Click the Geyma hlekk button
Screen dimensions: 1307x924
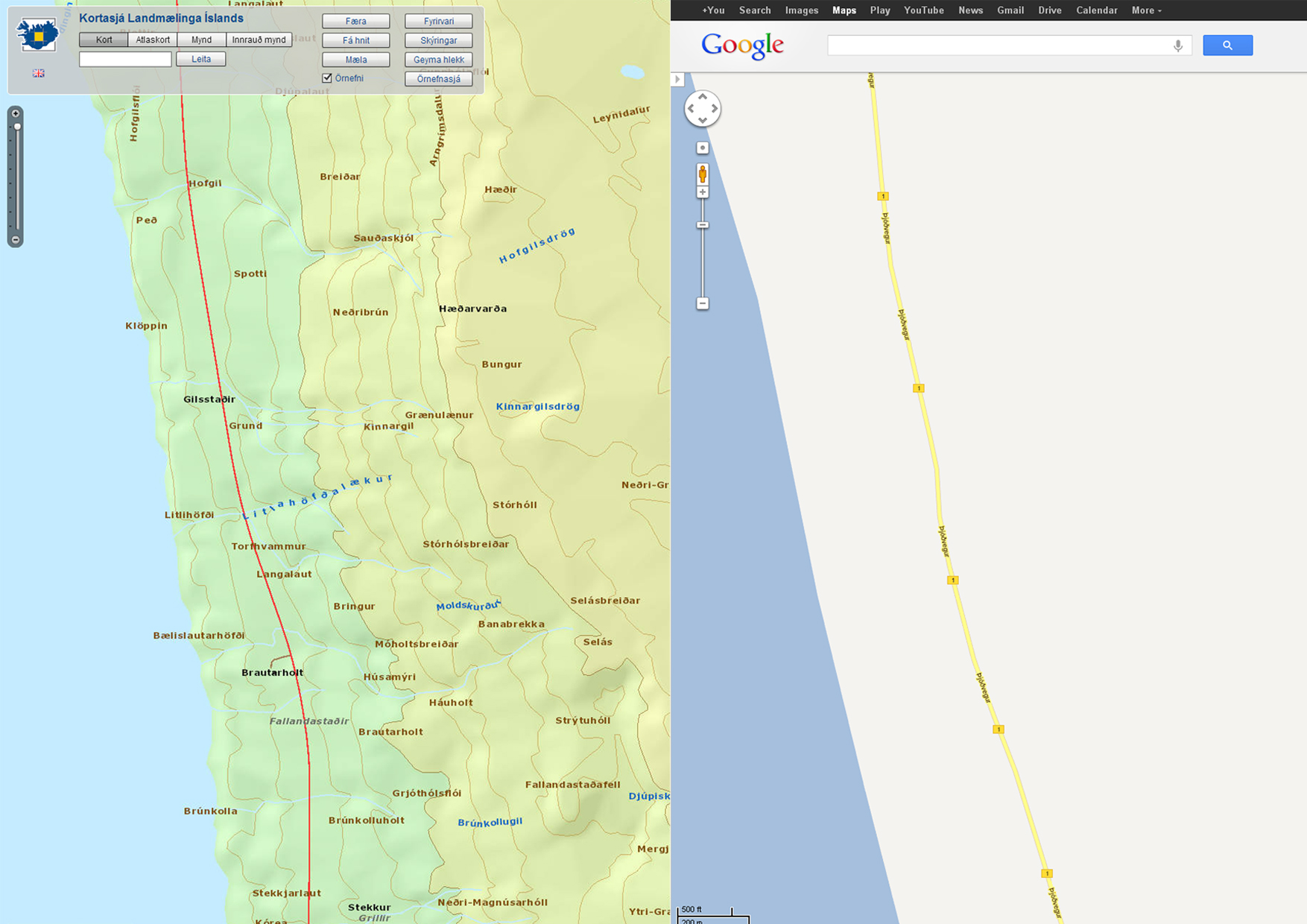coord(439,60)
